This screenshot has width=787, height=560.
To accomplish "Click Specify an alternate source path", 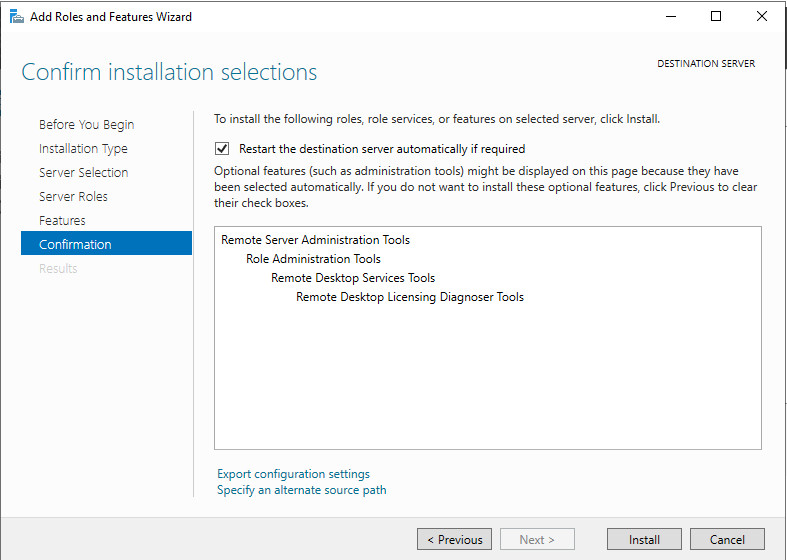I will click(x=301, y=490).
